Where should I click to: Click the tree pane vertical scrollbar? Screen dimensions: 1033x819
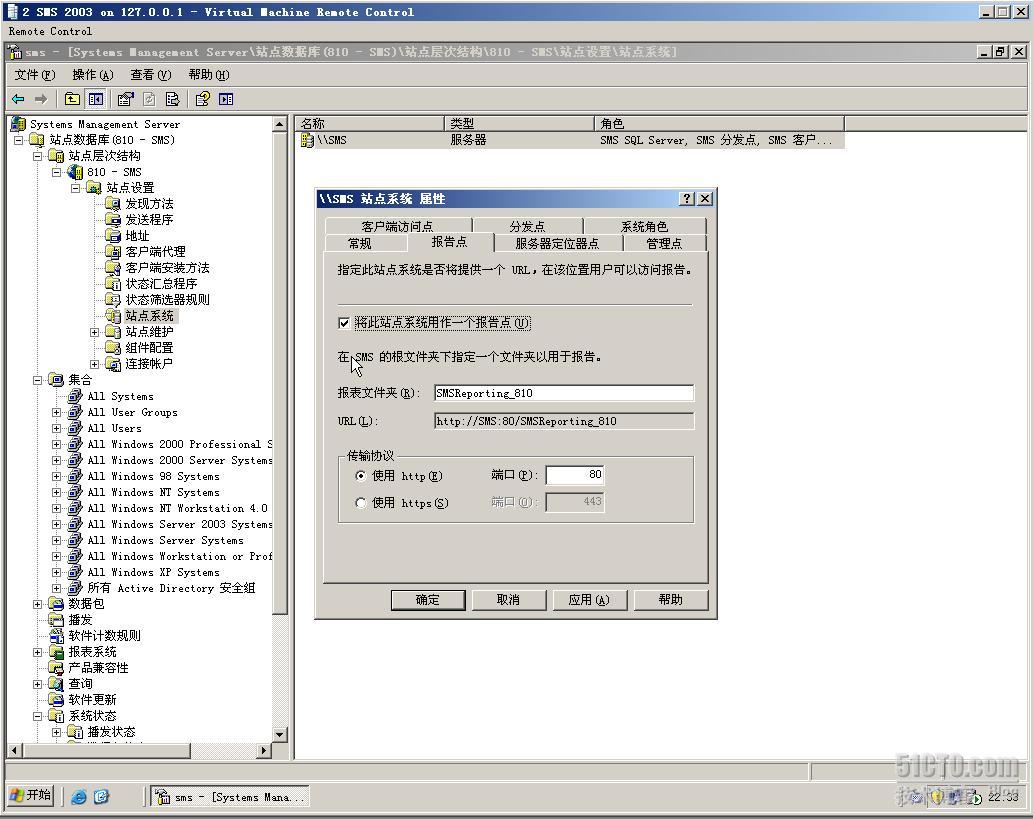tap(280, 428)
